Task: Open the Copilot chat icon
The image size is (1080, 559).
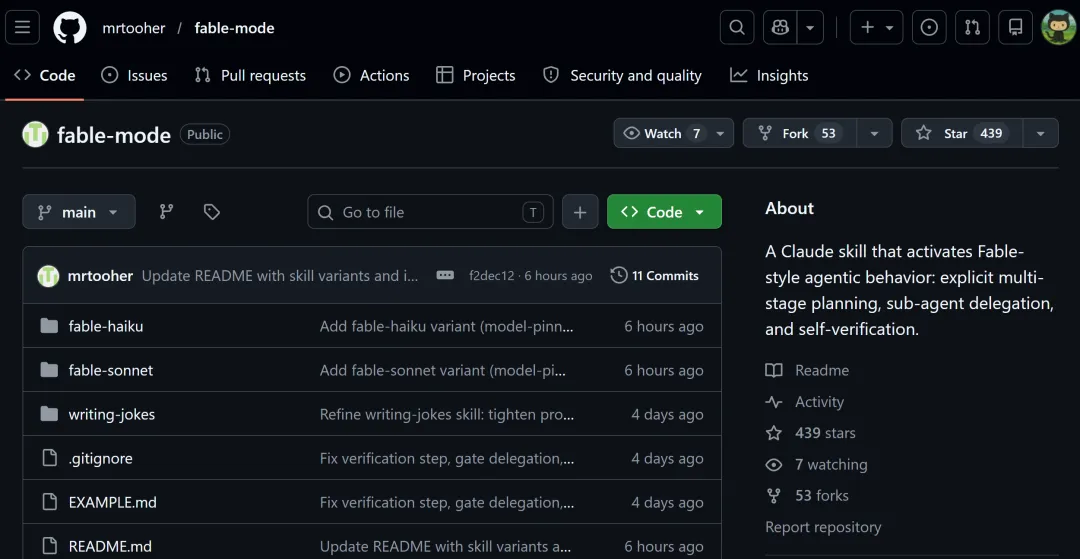Action: point(780,28)
